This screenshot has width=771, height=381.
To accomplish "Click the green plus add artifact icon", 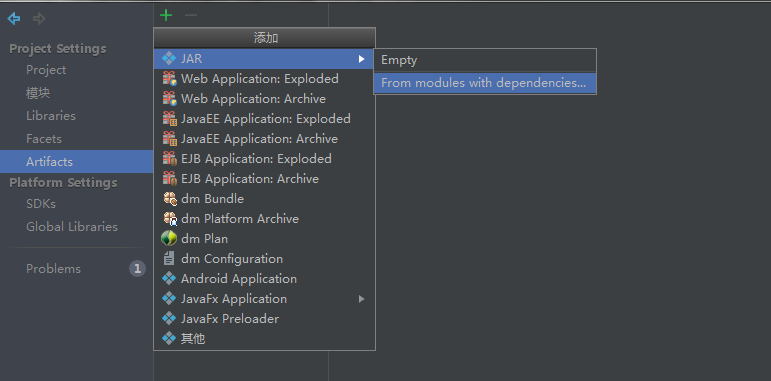I will (x=166, y=15).
